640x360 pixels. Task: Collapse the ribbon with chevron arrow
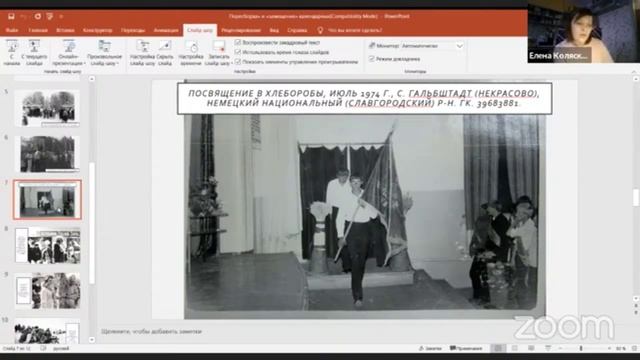pos(634,71)
